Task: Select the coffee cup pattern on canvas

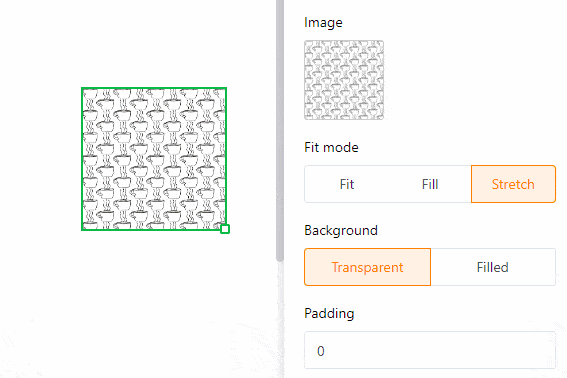Action: pos(154,158)
